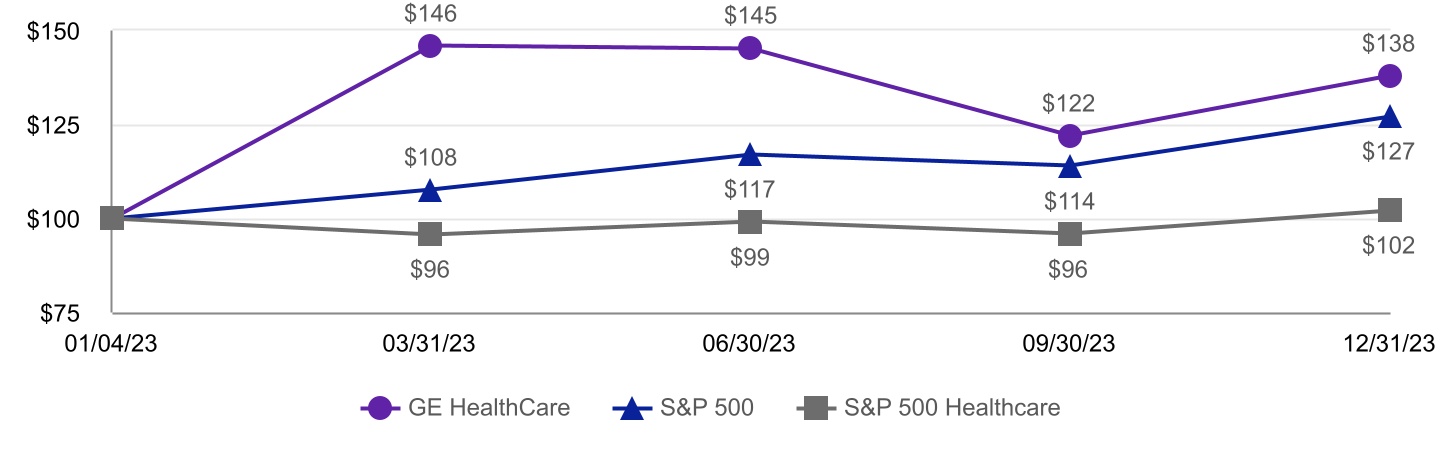The width and height of the screenshot is (1440, 460).
Task: Select S&P 500 Healthcare square at $102
Action: coord(1389,210)
